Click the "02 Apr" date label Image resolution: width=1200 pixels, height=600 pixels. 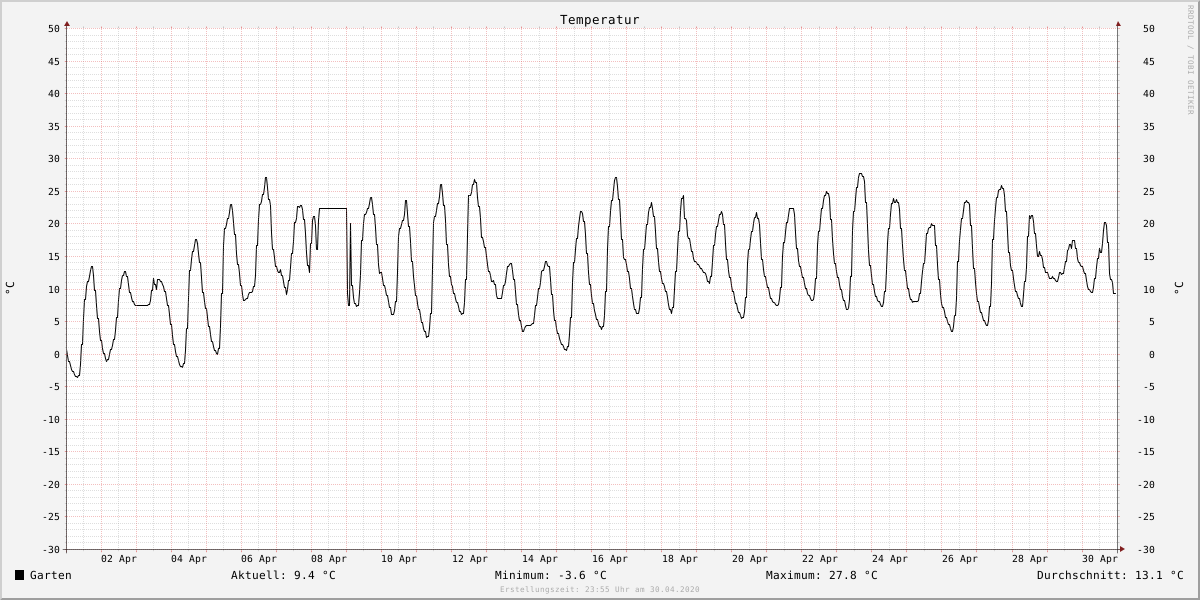point(119,559)
